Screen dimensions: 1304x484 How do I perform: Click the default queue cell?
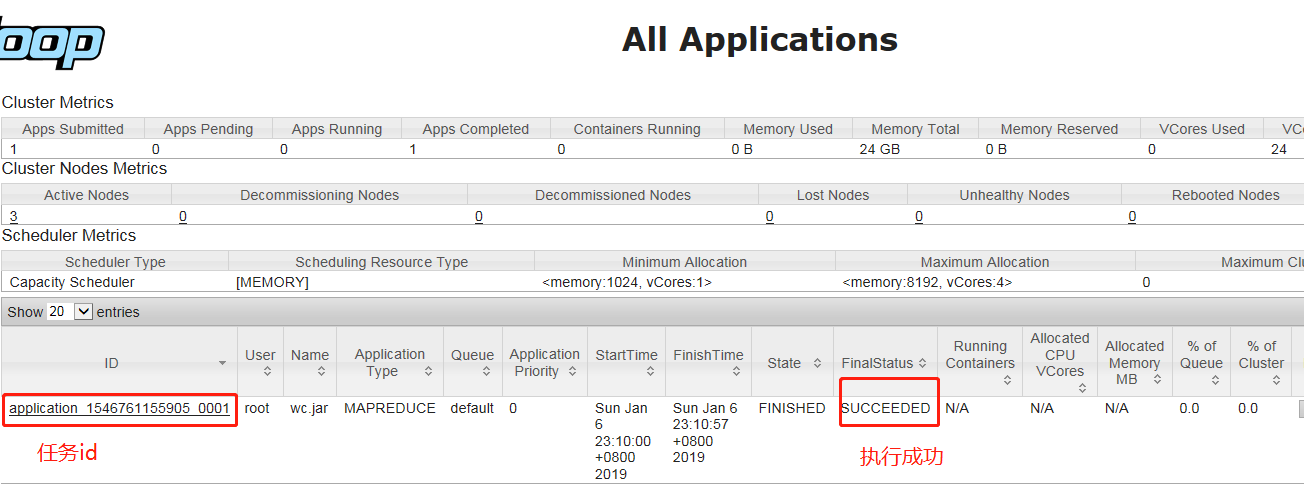point(472,408)
